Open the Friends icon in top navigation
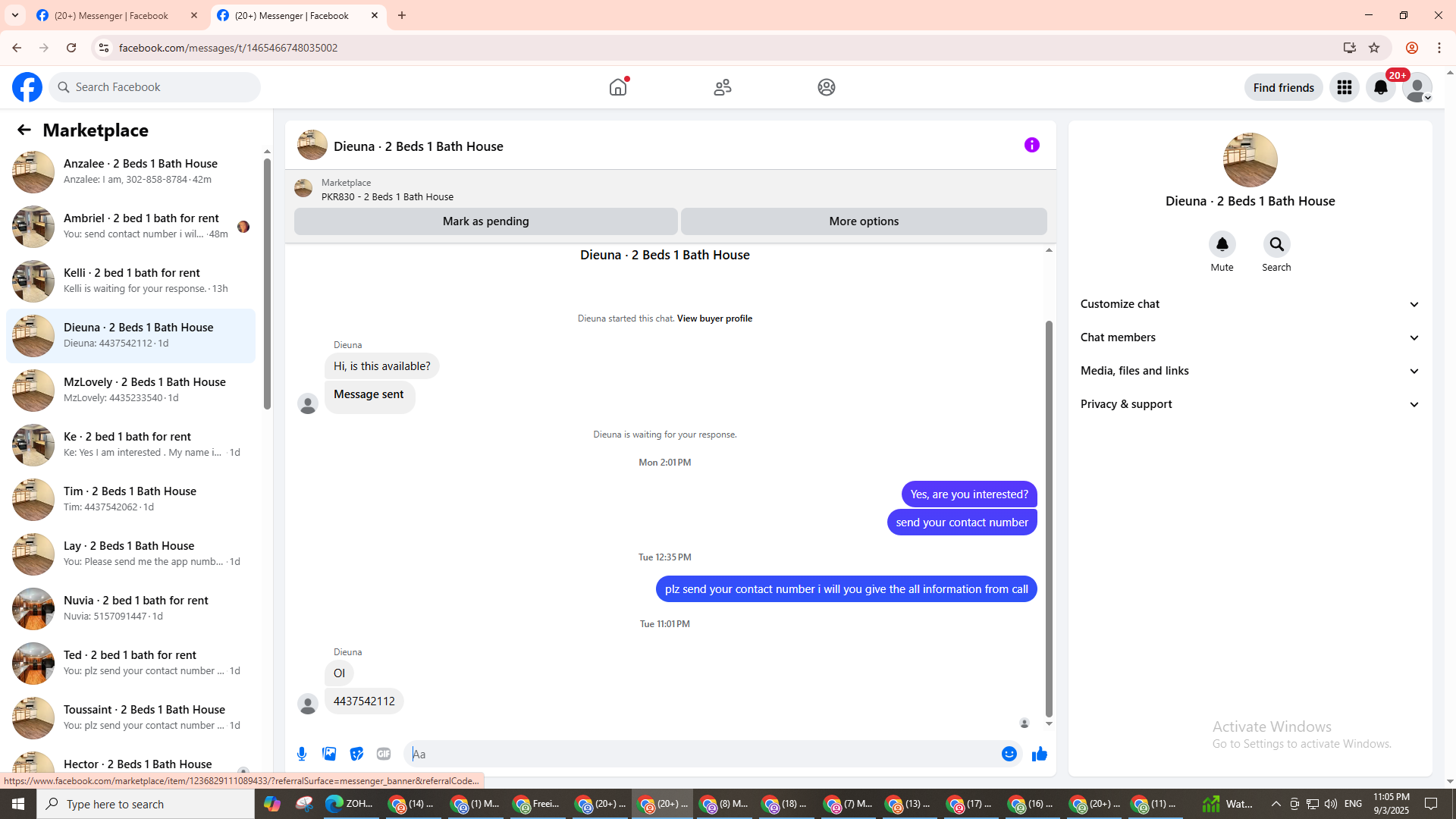This screenshot has height=819, width=1456. point(723,87)
